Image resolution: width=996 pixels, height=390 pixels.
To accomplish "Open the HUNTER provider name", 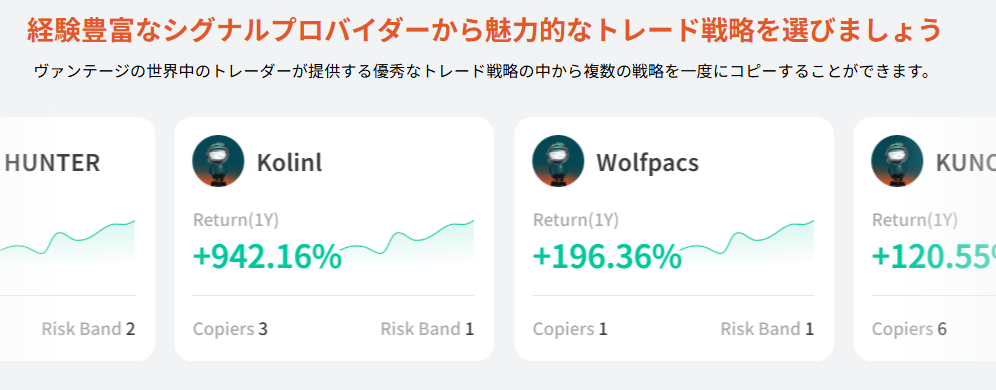I will pos(52,163).
